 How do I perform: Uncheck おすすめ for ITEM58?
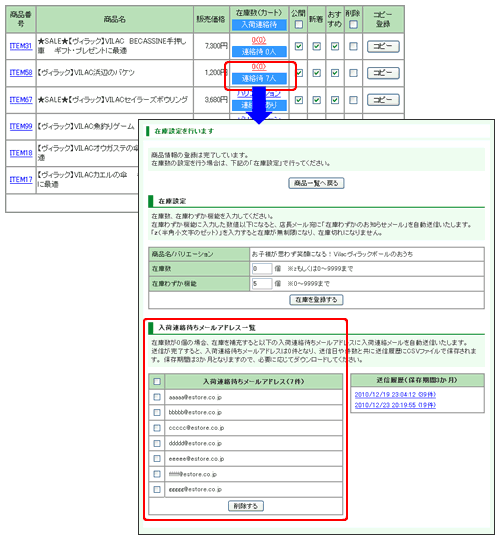coord(335,73)
